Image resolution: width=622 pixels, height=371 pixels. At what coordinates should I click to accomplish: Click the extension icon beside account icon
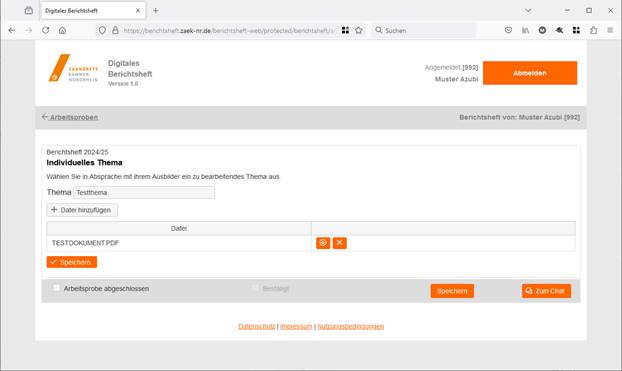tap(559, 30)
